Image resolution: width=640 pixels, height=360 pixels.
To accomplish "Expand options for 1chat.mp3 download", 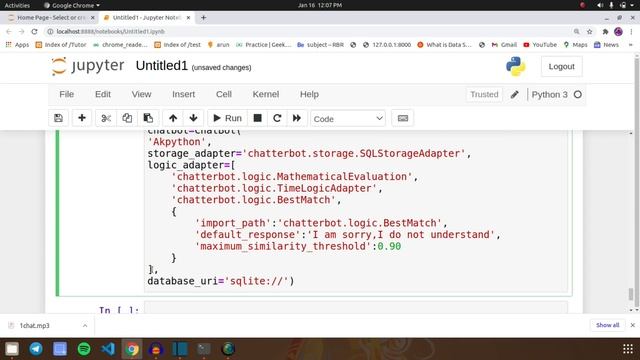I will point(85,326).
